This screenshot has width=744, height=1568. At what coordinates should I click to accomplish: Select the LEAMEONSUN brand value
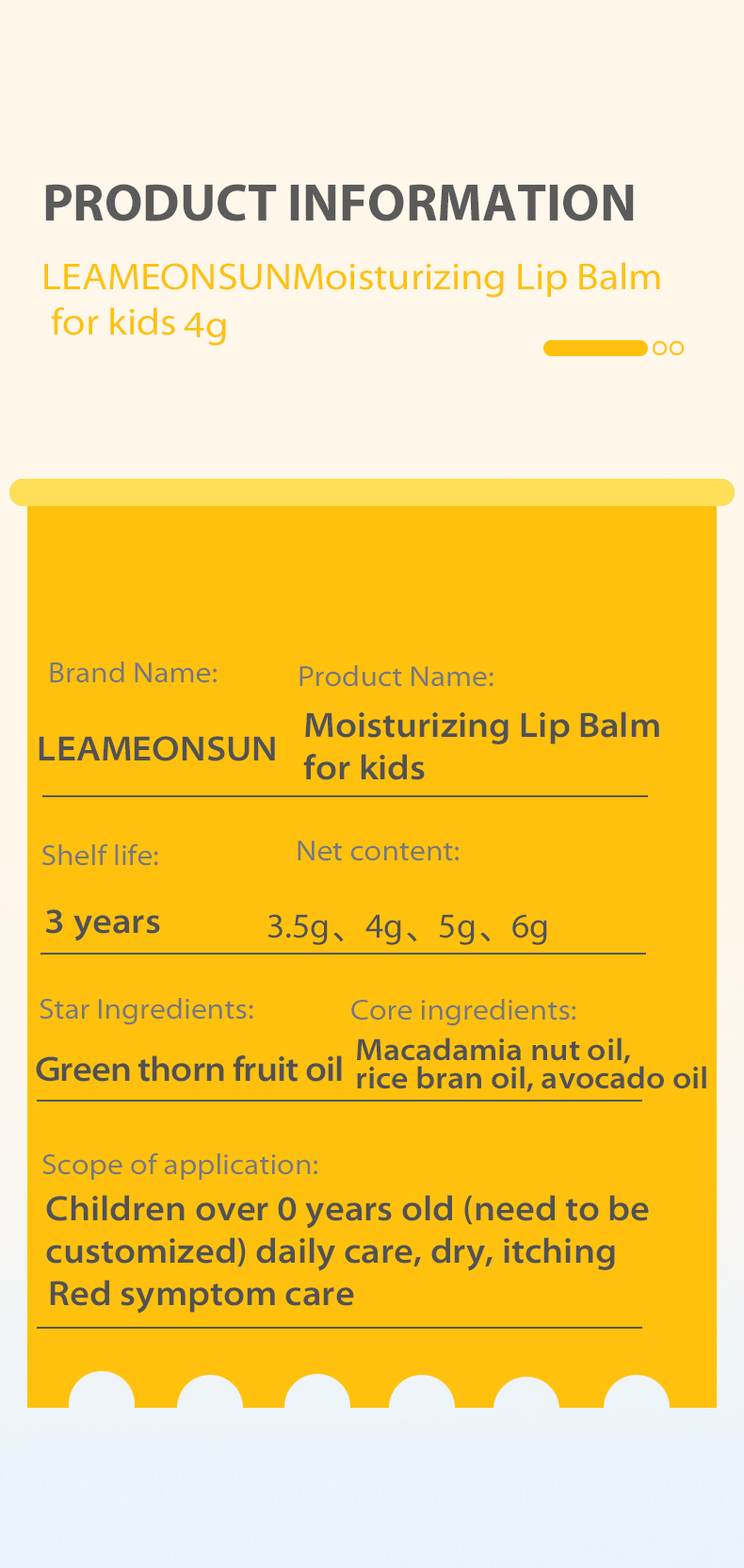(x=157, y=749)
